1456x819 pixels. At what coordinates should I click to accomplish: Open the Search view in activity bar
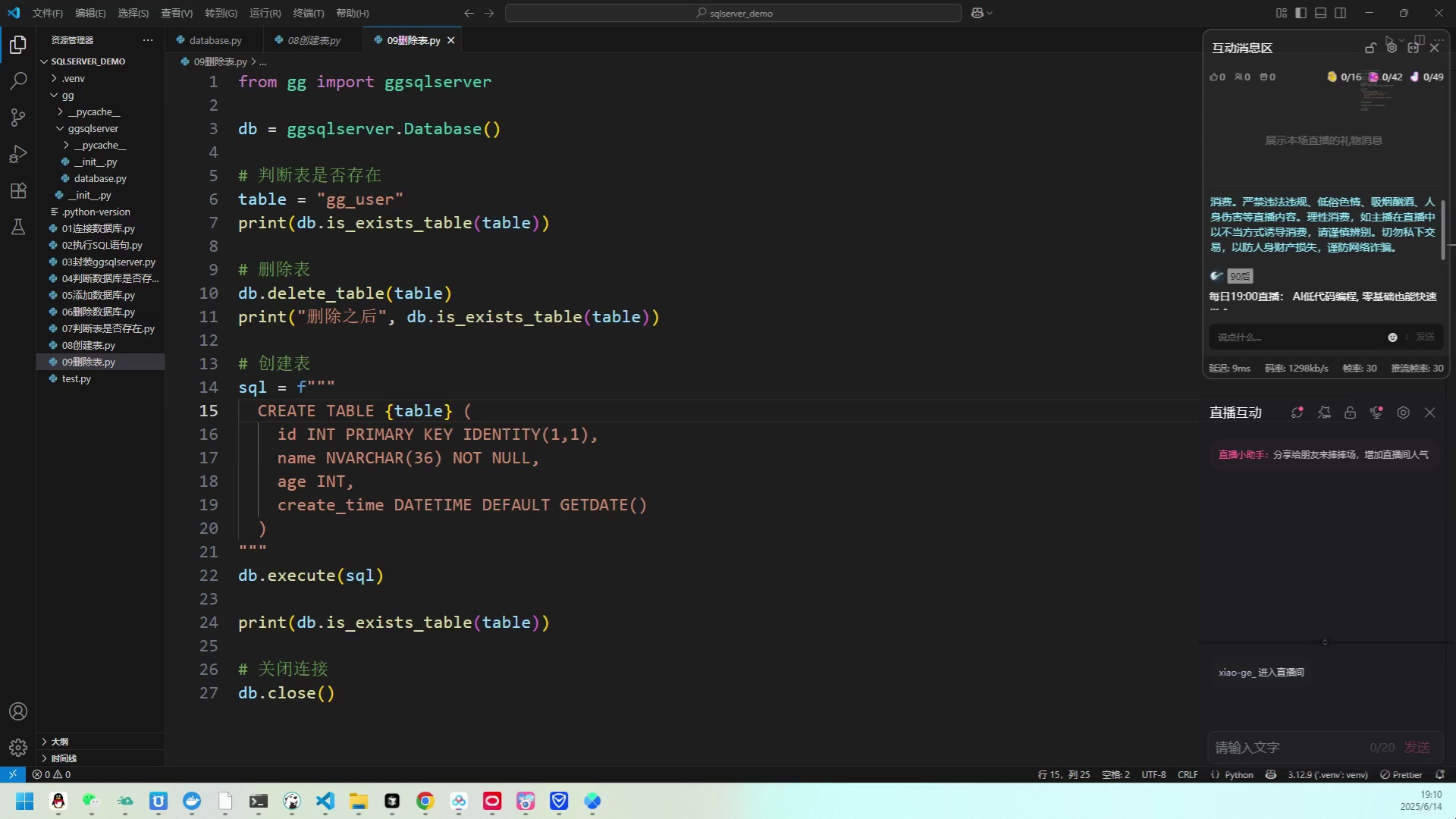[18, 81]
